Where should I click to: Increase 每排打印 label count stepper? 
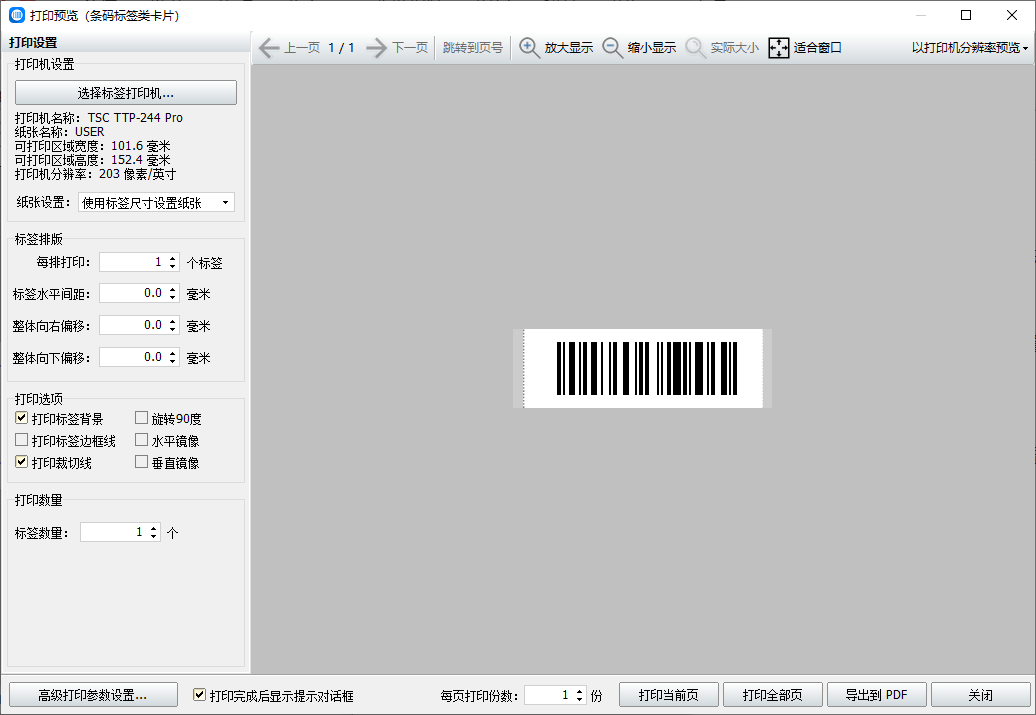point(172,258)
